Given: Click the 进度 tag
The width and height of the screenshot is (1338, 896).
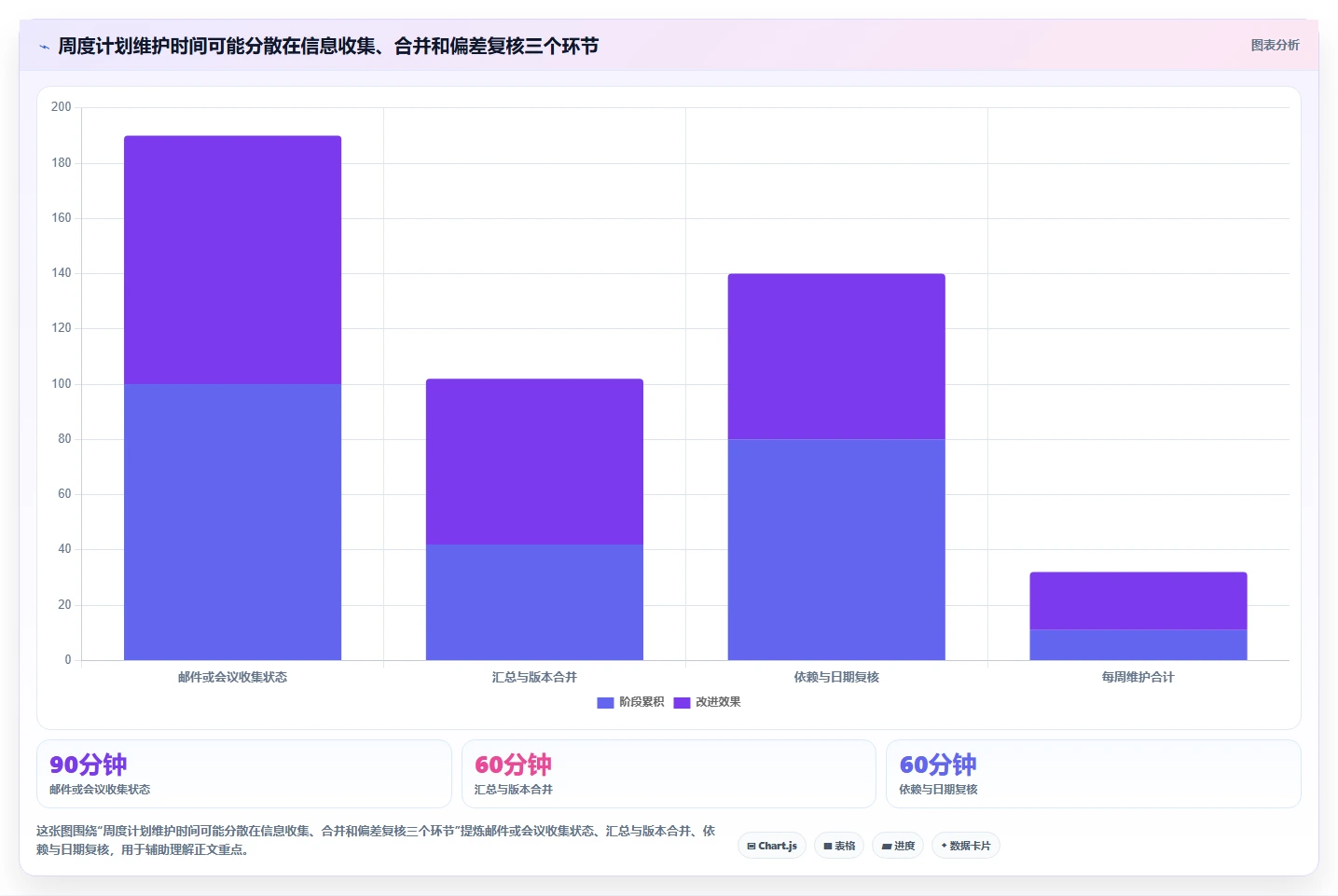Looking at the screenshot, I should tap(898, 846).
